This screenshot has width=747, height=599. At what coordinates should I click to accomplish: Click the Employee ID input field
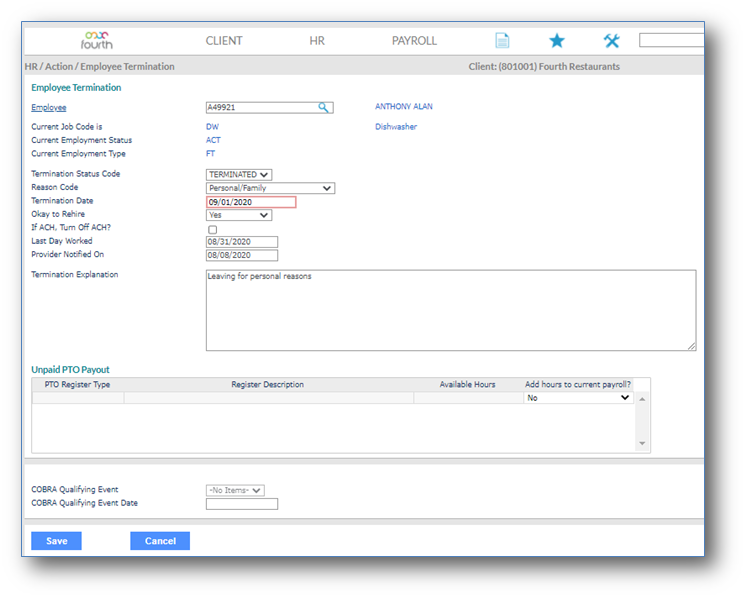point(269,107)
